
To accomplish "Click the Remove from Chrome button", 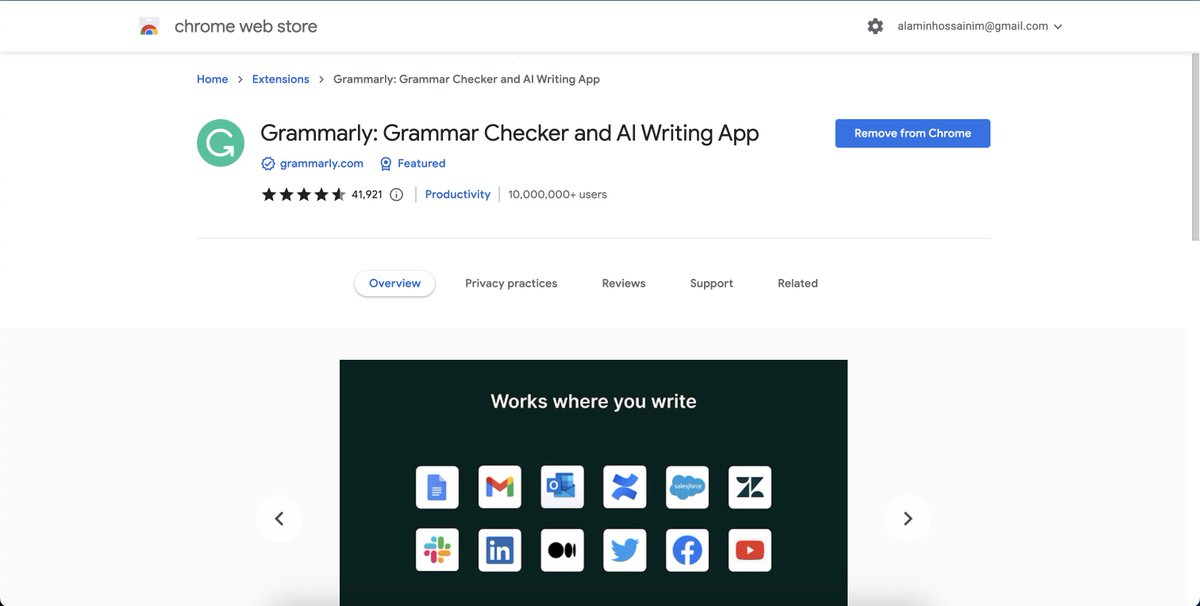I will click(x=913, y=133).
